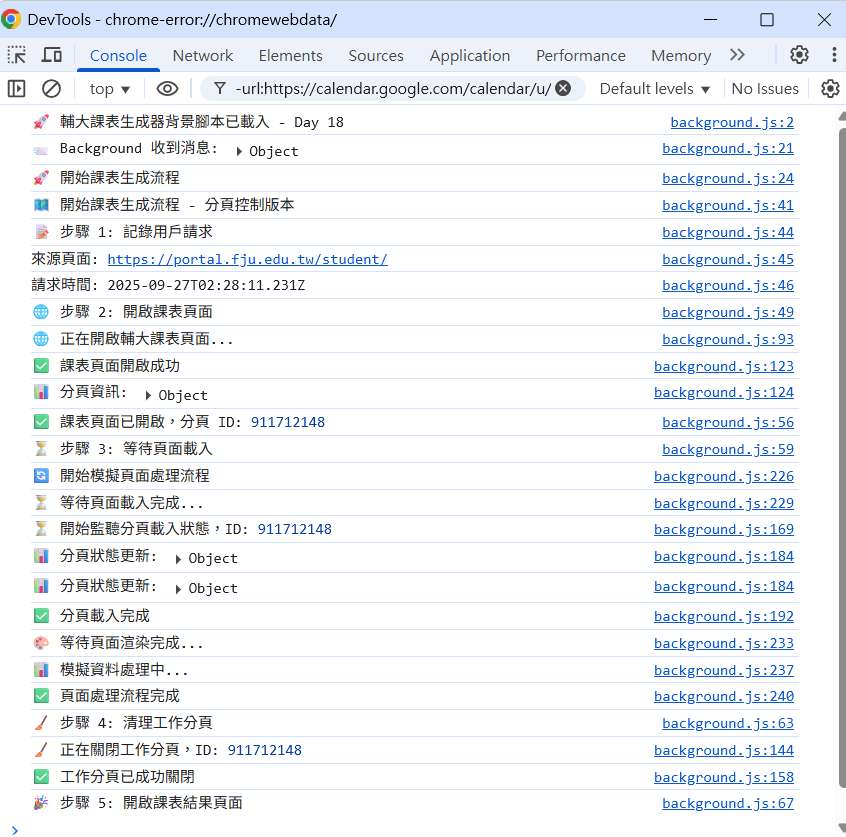The image size is (846, 837).
Task: Open the portal.fju.edu.tw/student link
Action: pos(247,259)
